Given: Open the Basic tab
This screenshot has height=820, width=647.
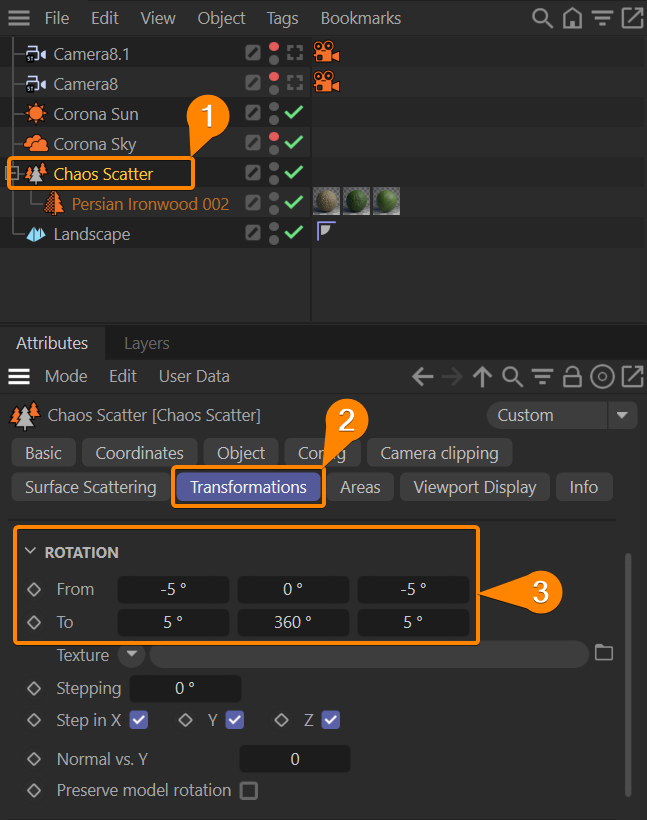Looking at the screenshot, I should [x=43, y=453].
